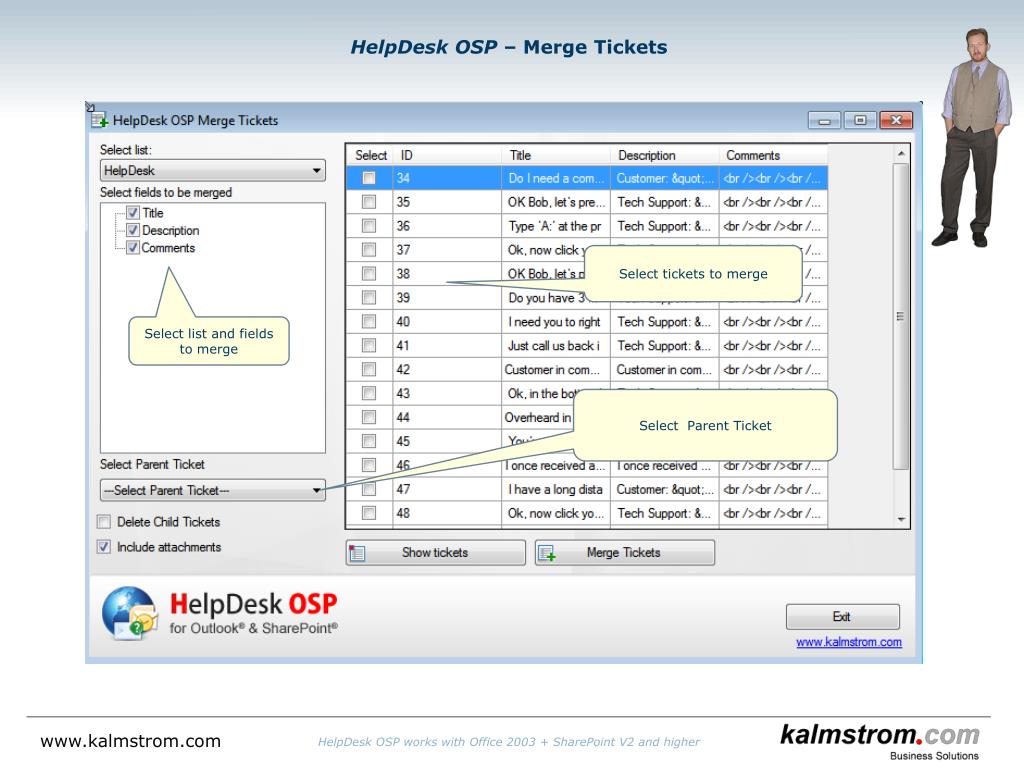Viewport: 1024px width, 768px height.
Task: Maximize the Merge Tickets window
Action: [860, 120]
